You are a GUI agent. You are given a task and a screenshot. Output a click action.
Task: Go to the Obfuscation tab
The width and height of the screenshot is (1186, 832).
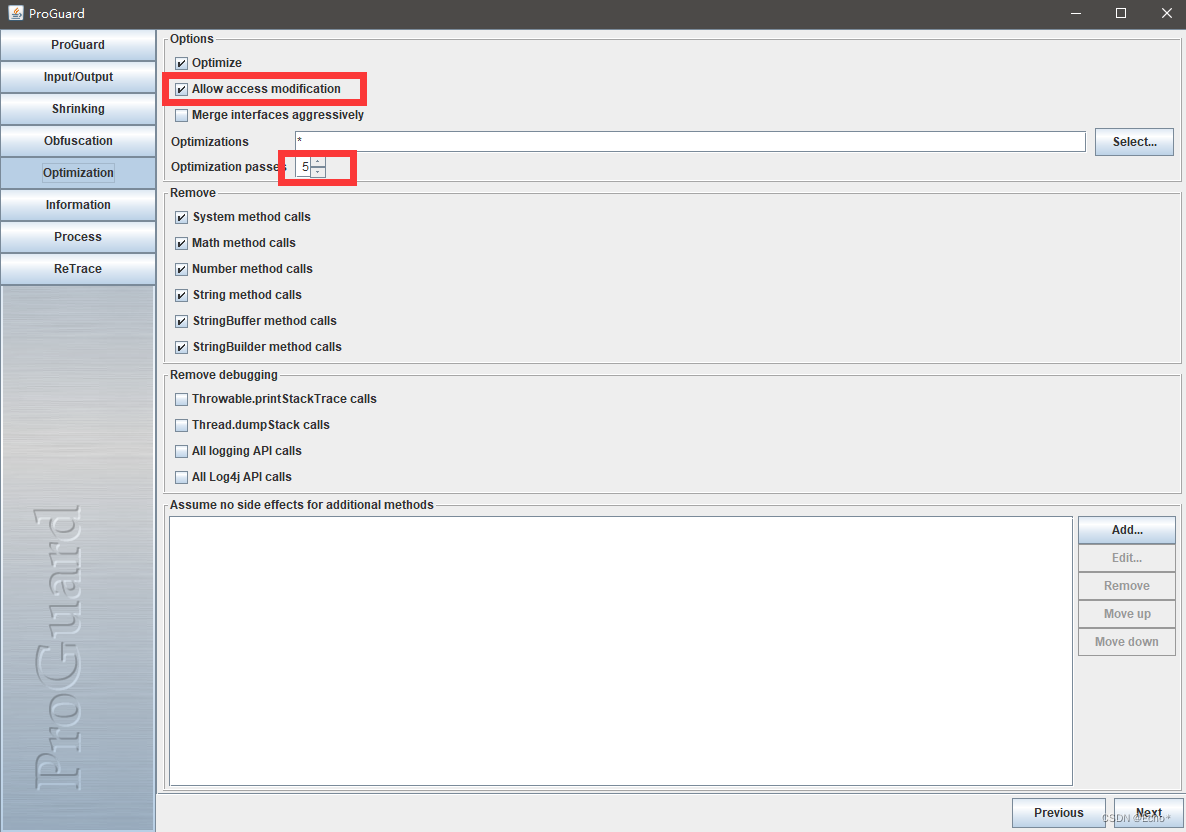pos(78,141)
